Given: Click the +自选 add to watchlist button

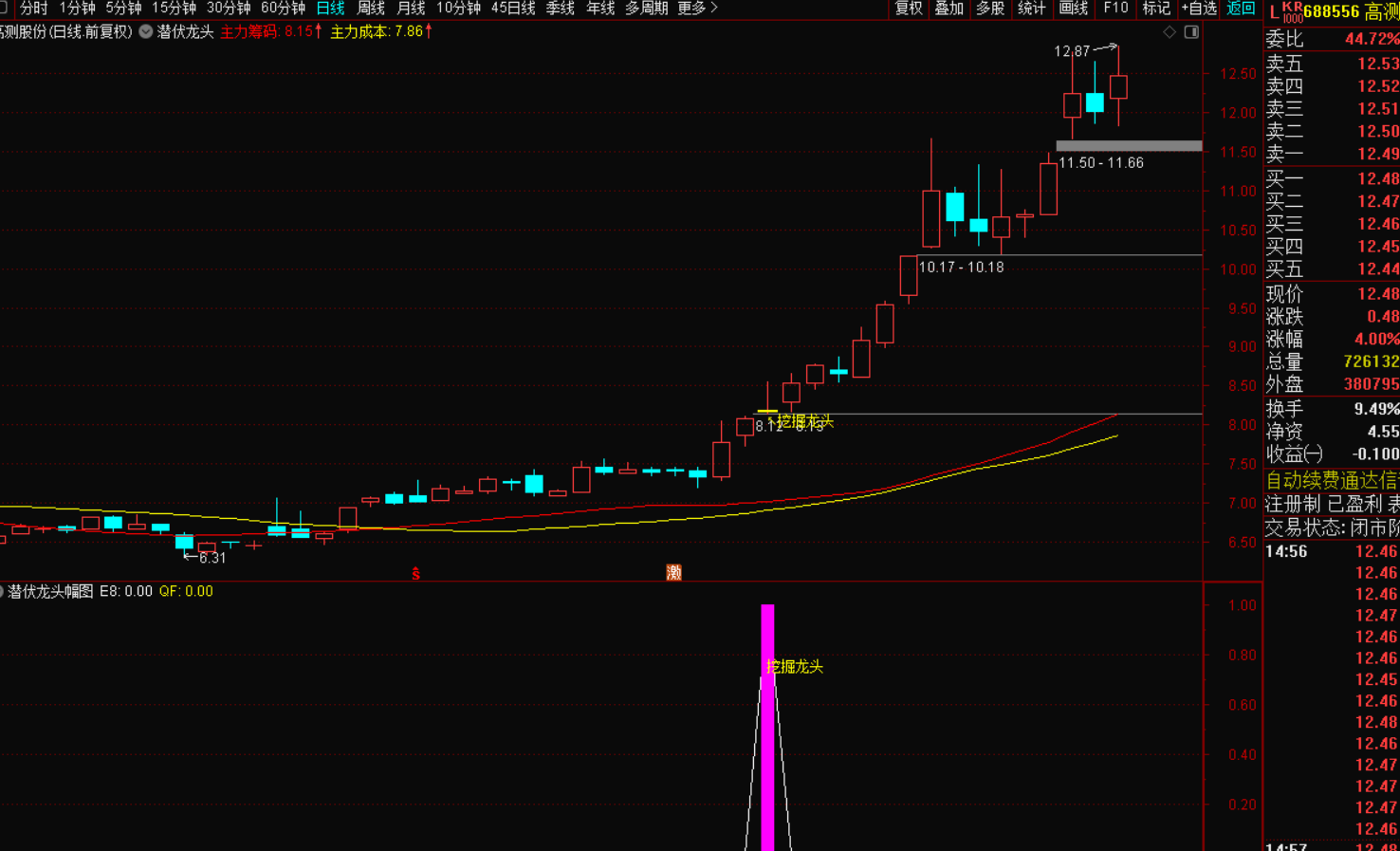Looking at the screenshot, I should (1199, 9).
